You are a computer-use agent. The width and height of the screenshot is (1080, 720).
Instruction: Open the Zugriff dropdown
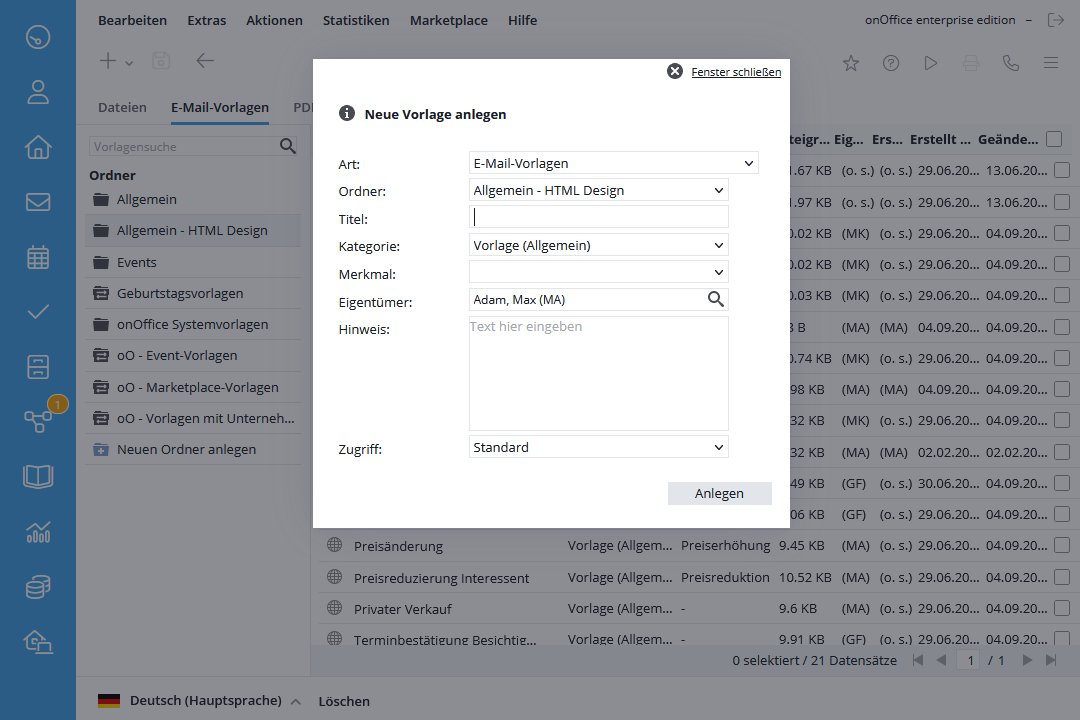click(x=598, y=447)
